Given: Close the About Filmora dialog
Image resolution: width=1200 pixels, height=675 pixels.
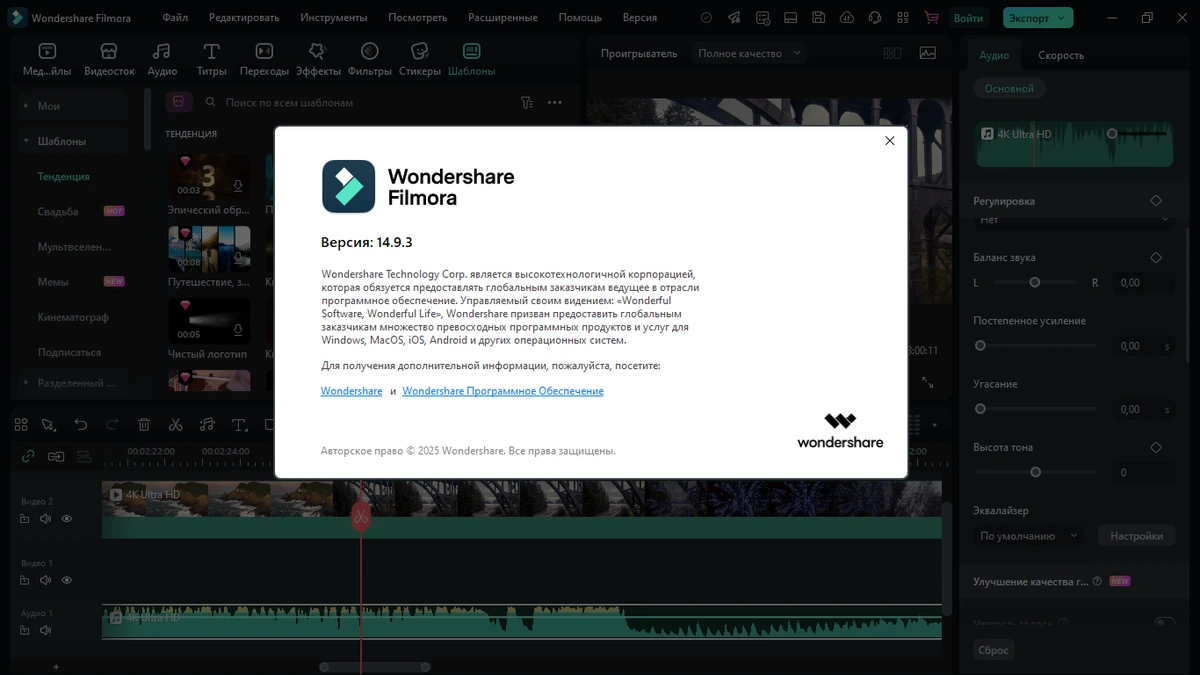Looking at the screenshot, I should pyautogui.click(x=889, y=141).
